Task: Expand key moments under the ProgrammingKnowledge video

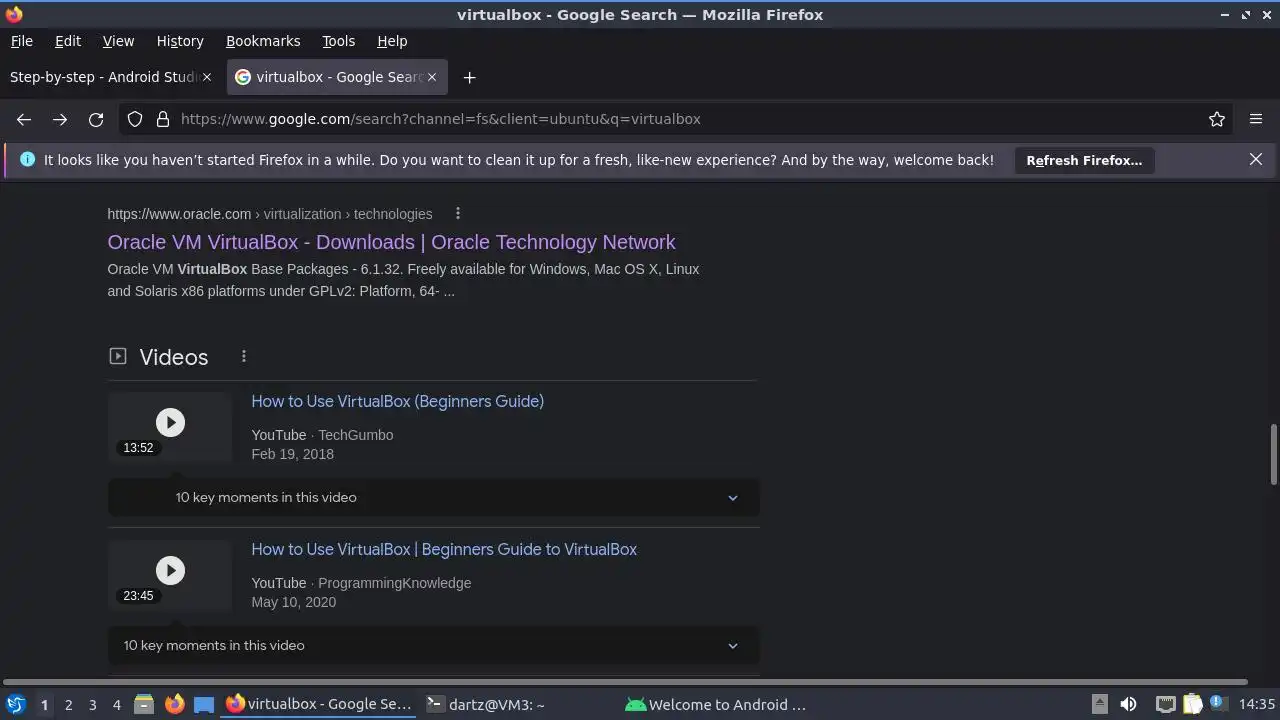Action: click(433, 646)
